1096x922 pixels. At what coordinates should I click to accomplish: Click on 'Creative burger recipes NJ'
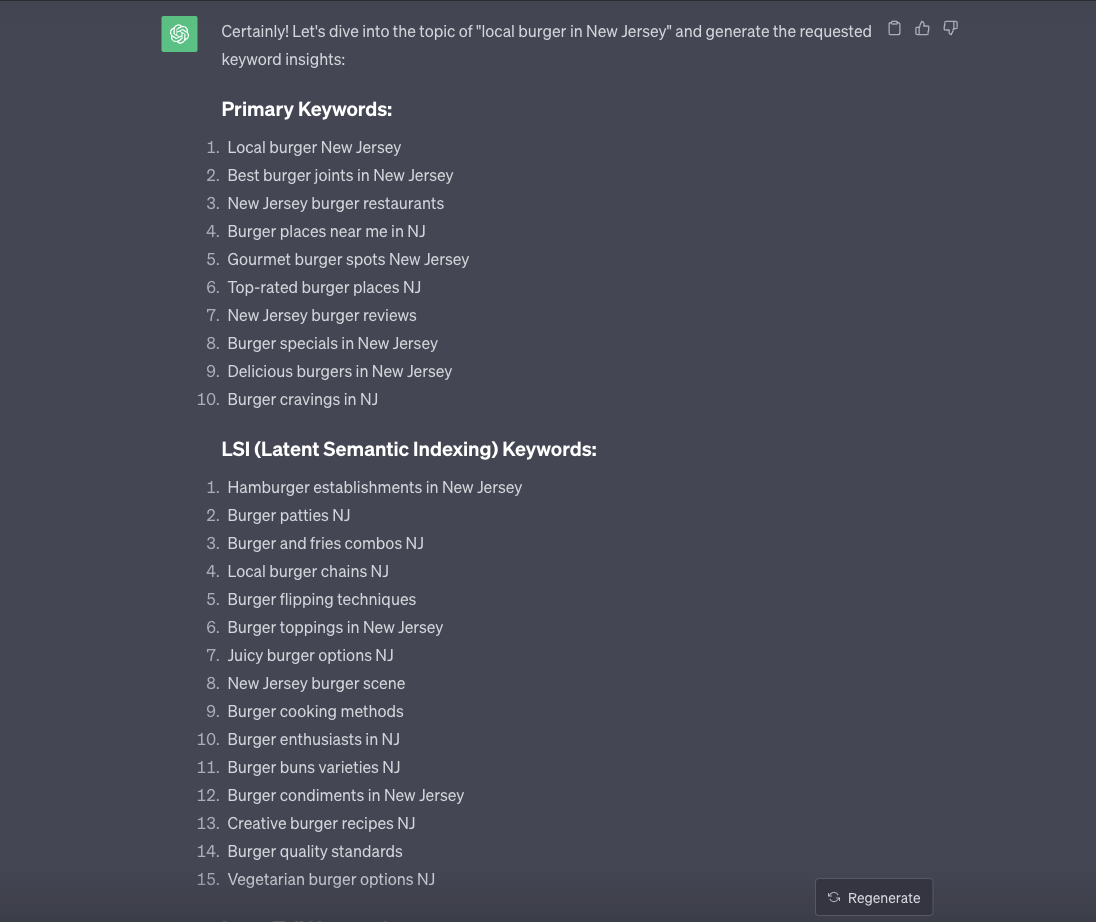pos(321,823)
